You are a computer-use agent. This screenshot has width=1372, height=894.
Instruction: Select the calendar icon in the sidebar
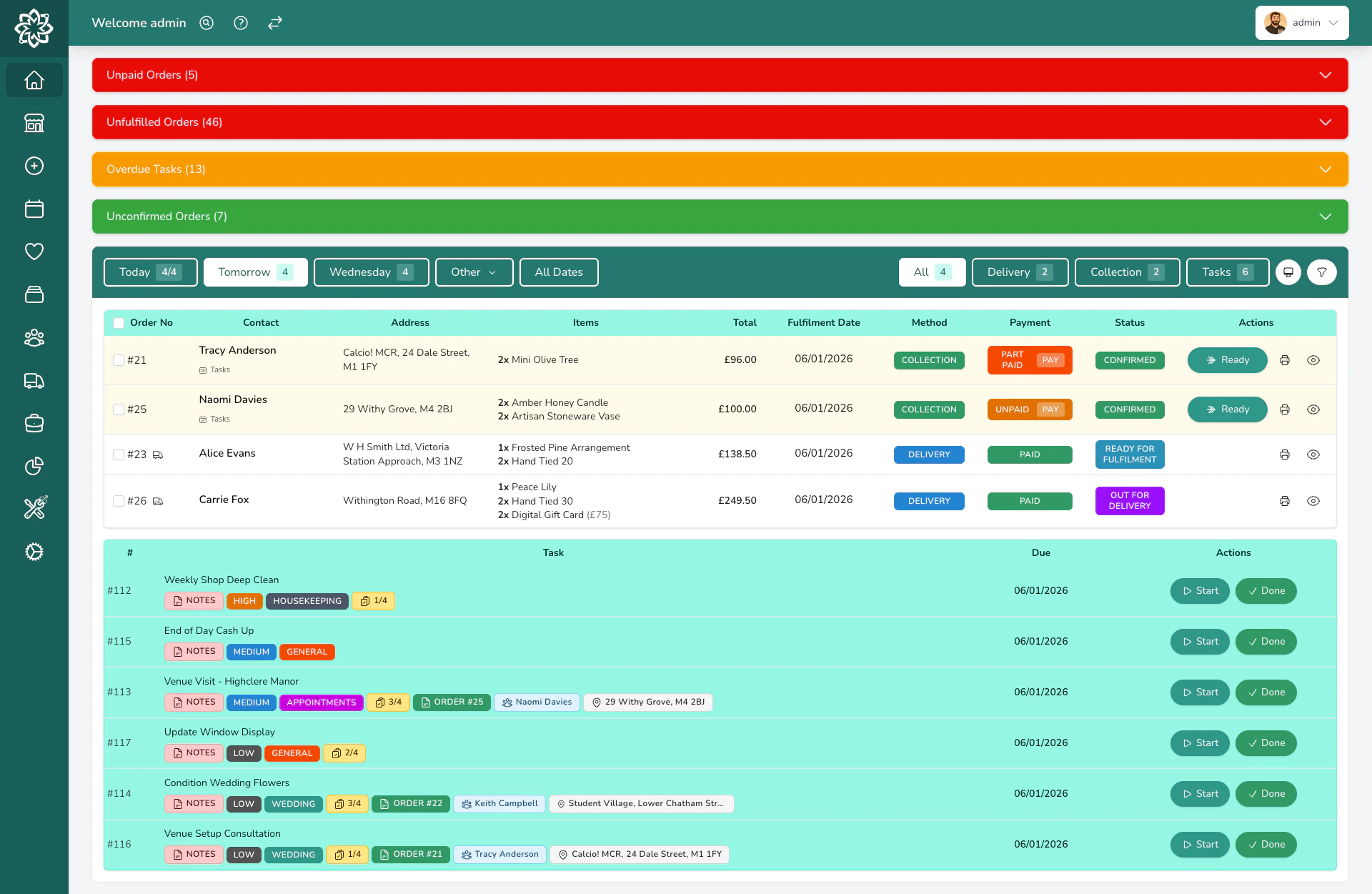pyautogui.click(x=34, y=209)
